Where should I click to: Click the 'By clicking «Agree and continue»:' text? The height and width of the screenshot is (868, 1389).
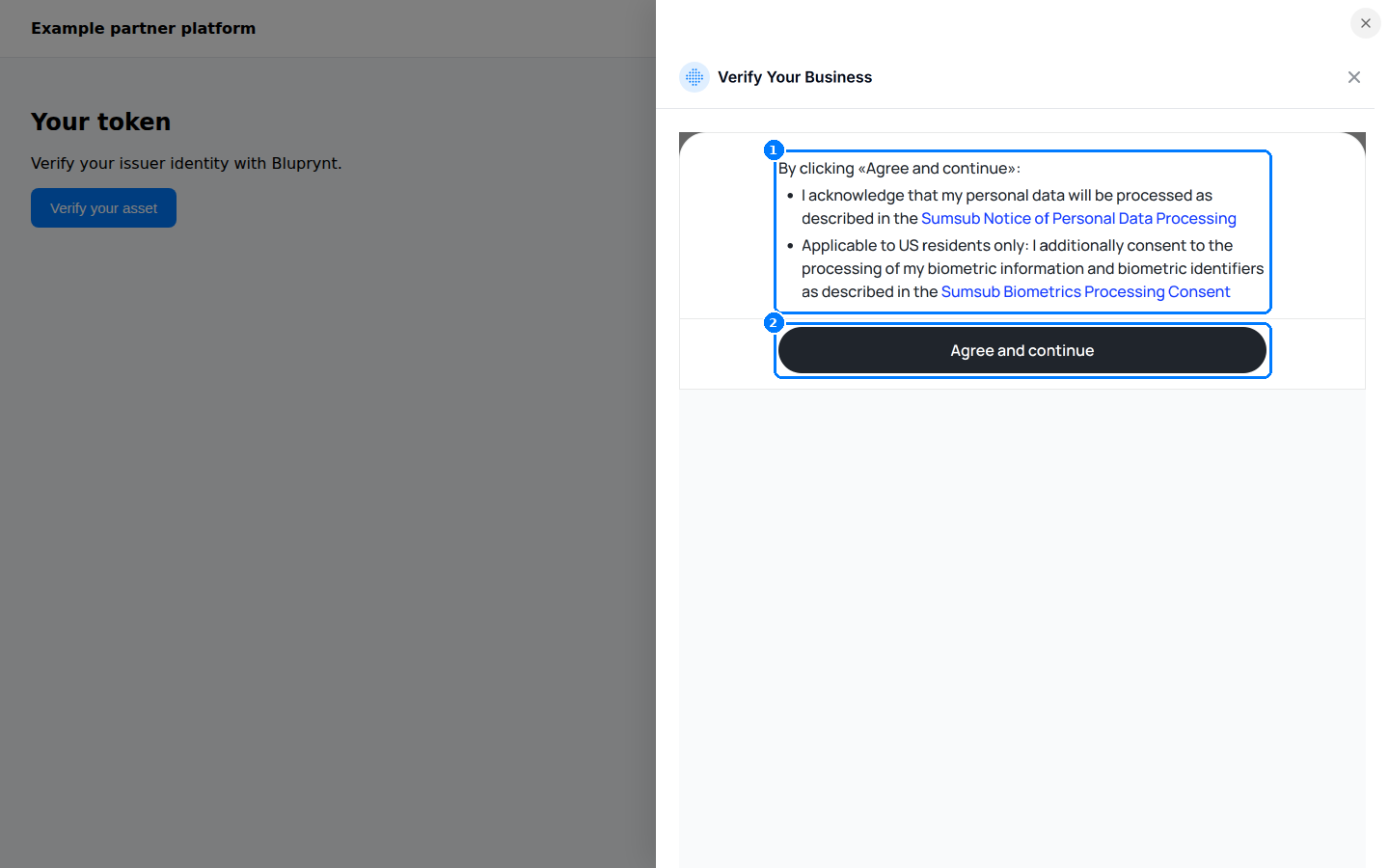point(899,169)
